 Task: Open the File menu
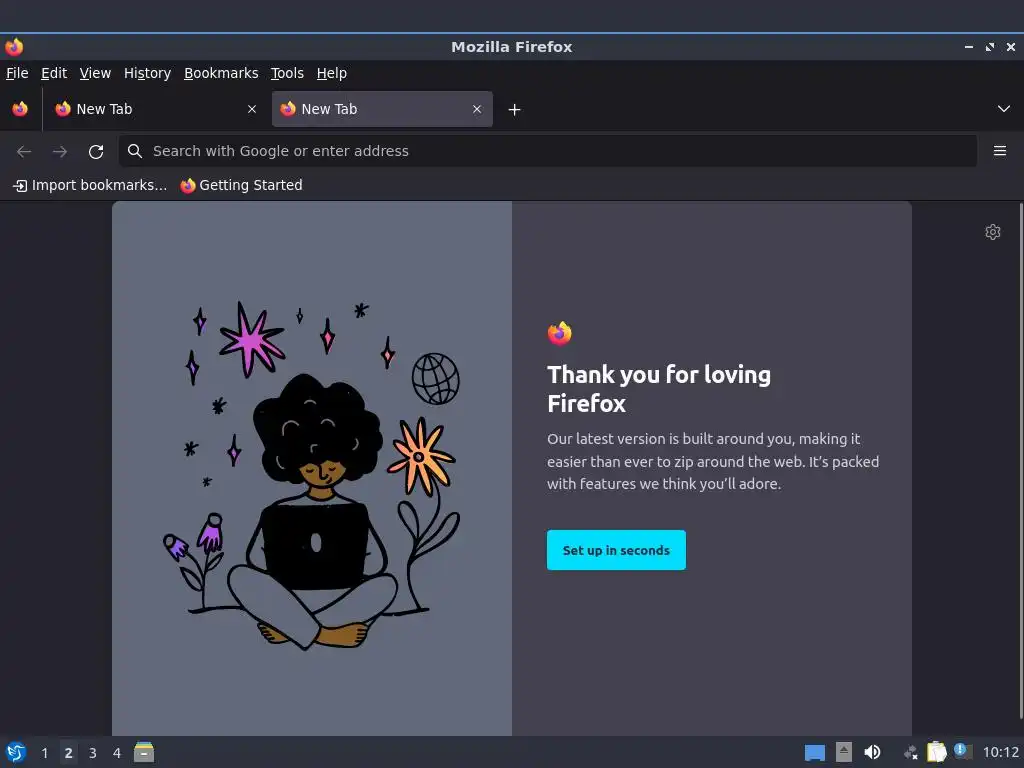pyautogui.click(x=17, y=73)
